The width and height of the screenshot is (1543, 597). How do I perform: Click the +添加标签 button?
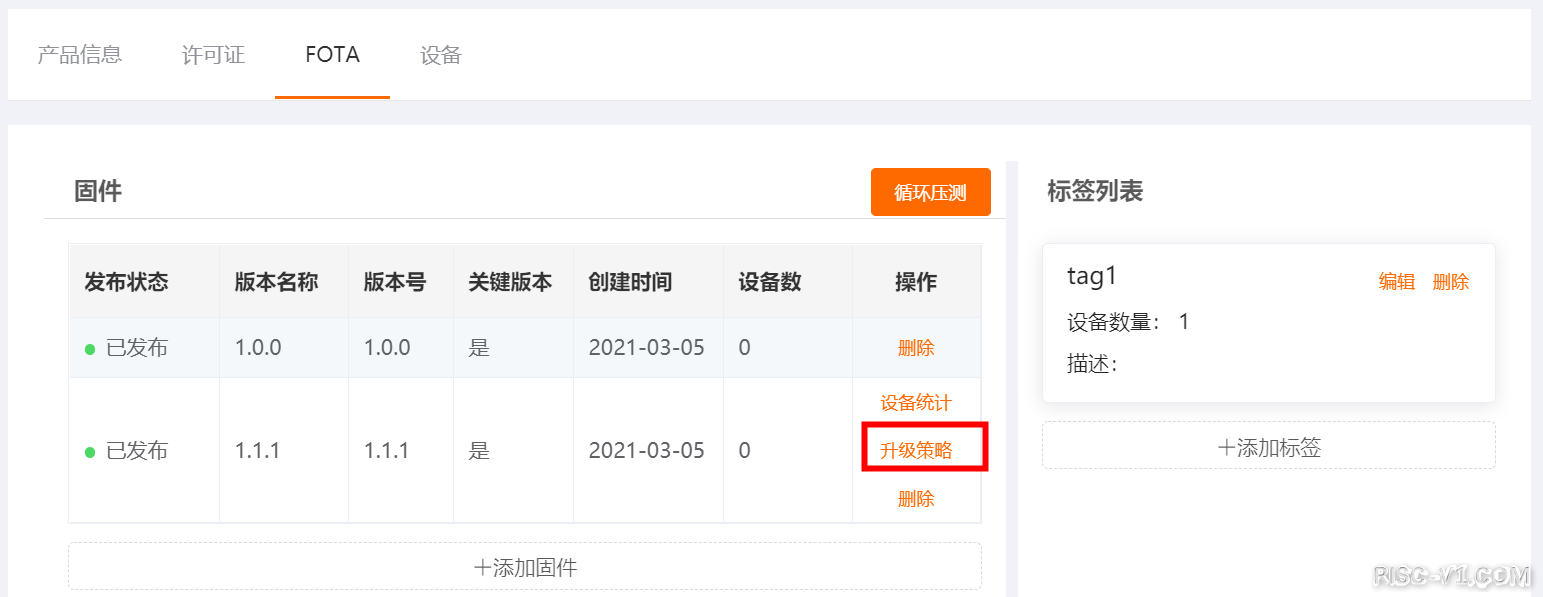click(x=1268, y=447)
